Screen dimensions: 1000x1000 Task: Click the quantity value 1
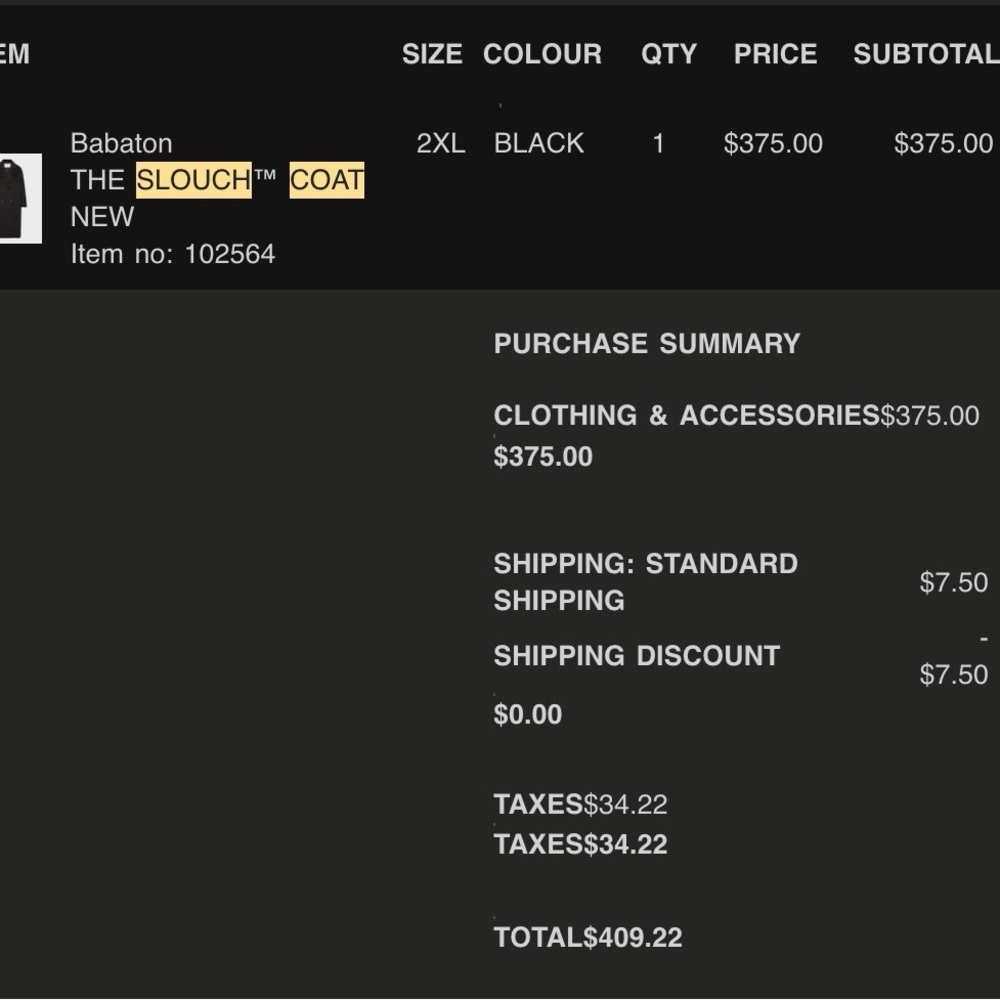(659, 143)
